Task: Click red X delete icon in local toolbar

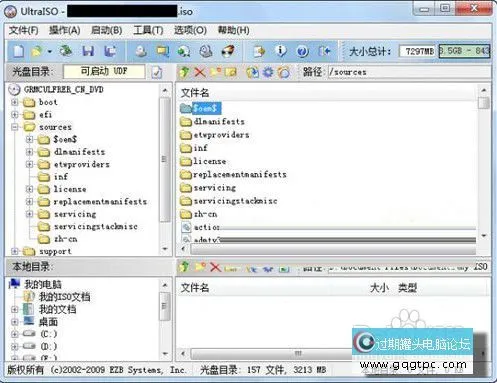Action: [x=215, y=267]
